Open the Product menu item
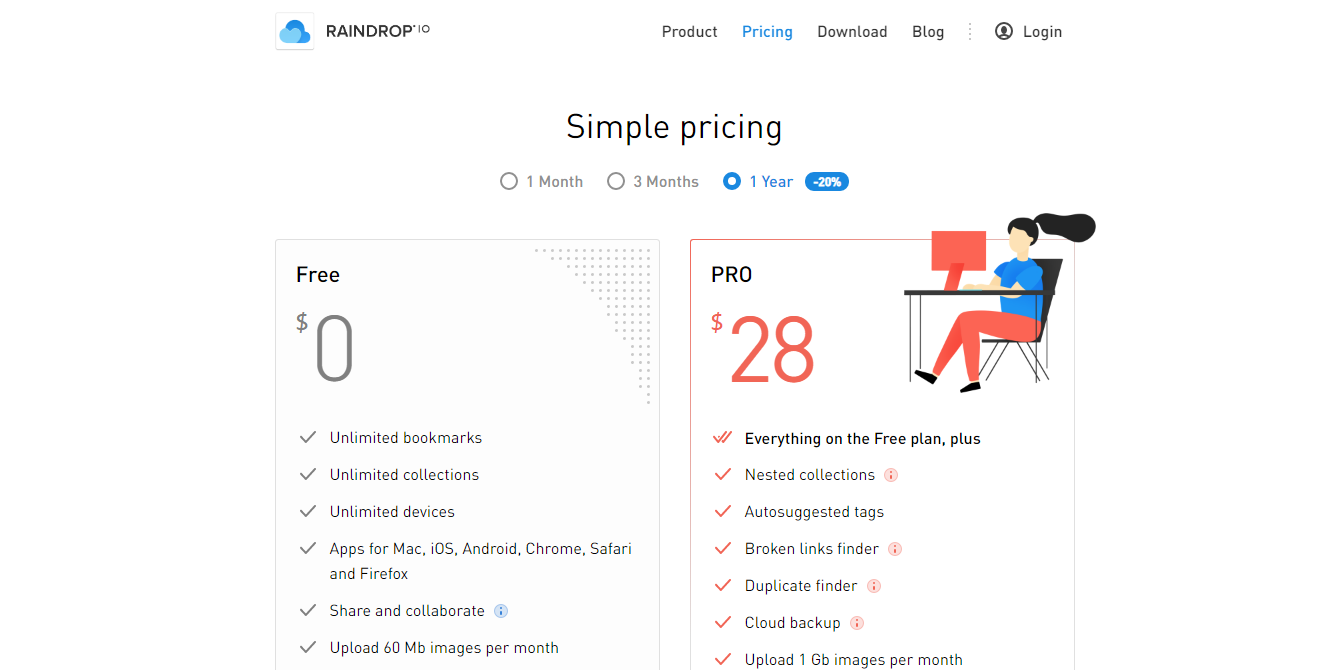The image size is (1343, 670). coord(689,32)
